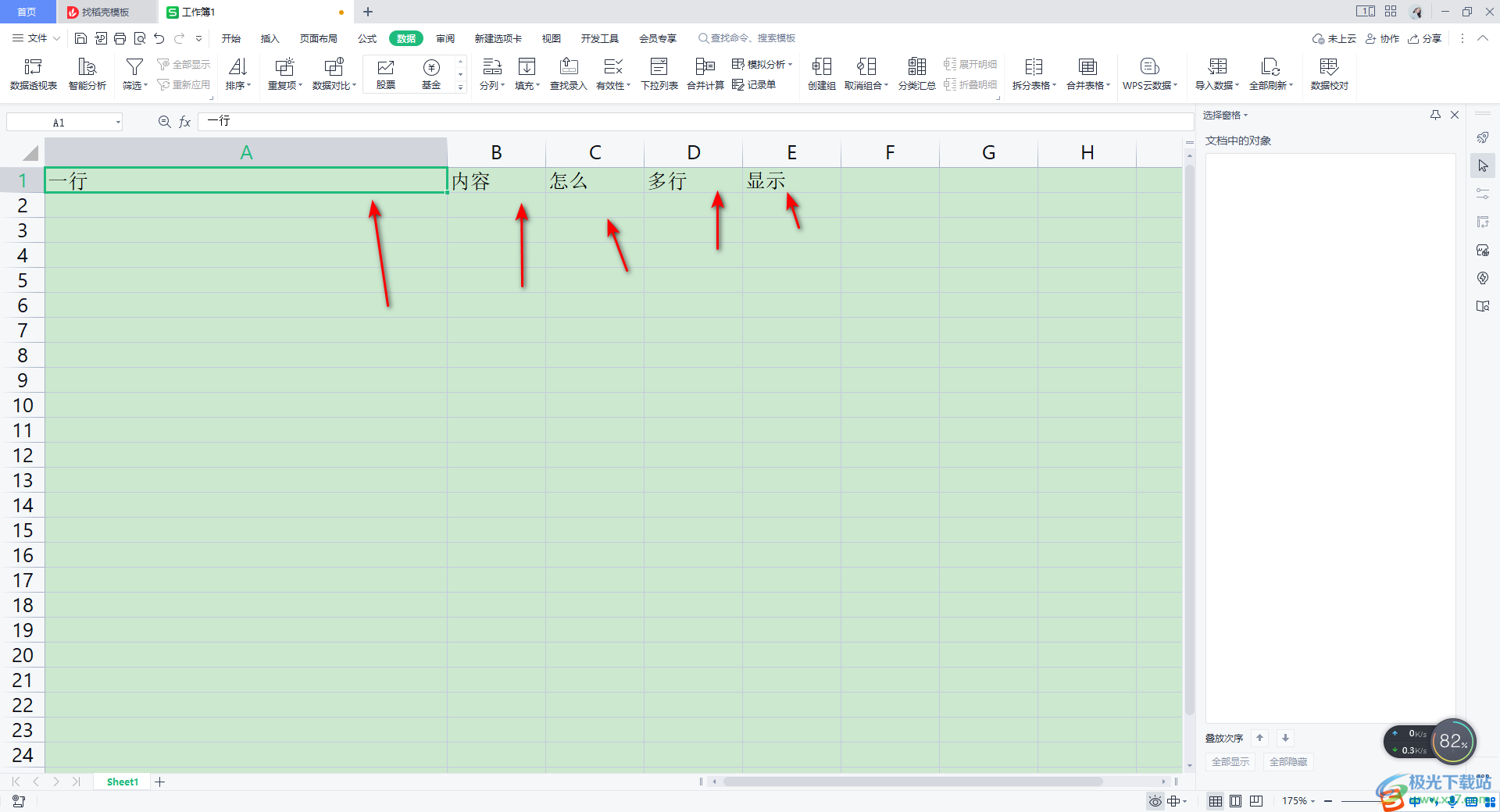Image resolution: width=1500 pixels, height=812 pixels.
Task: Click the 全部隐藏 button in the selection pane
Action: tap(1288, 761)
